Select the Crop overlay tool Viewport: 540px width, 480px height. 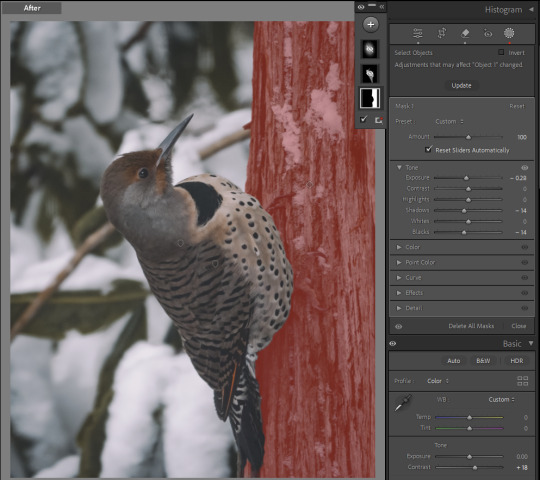tap(442, 33)
